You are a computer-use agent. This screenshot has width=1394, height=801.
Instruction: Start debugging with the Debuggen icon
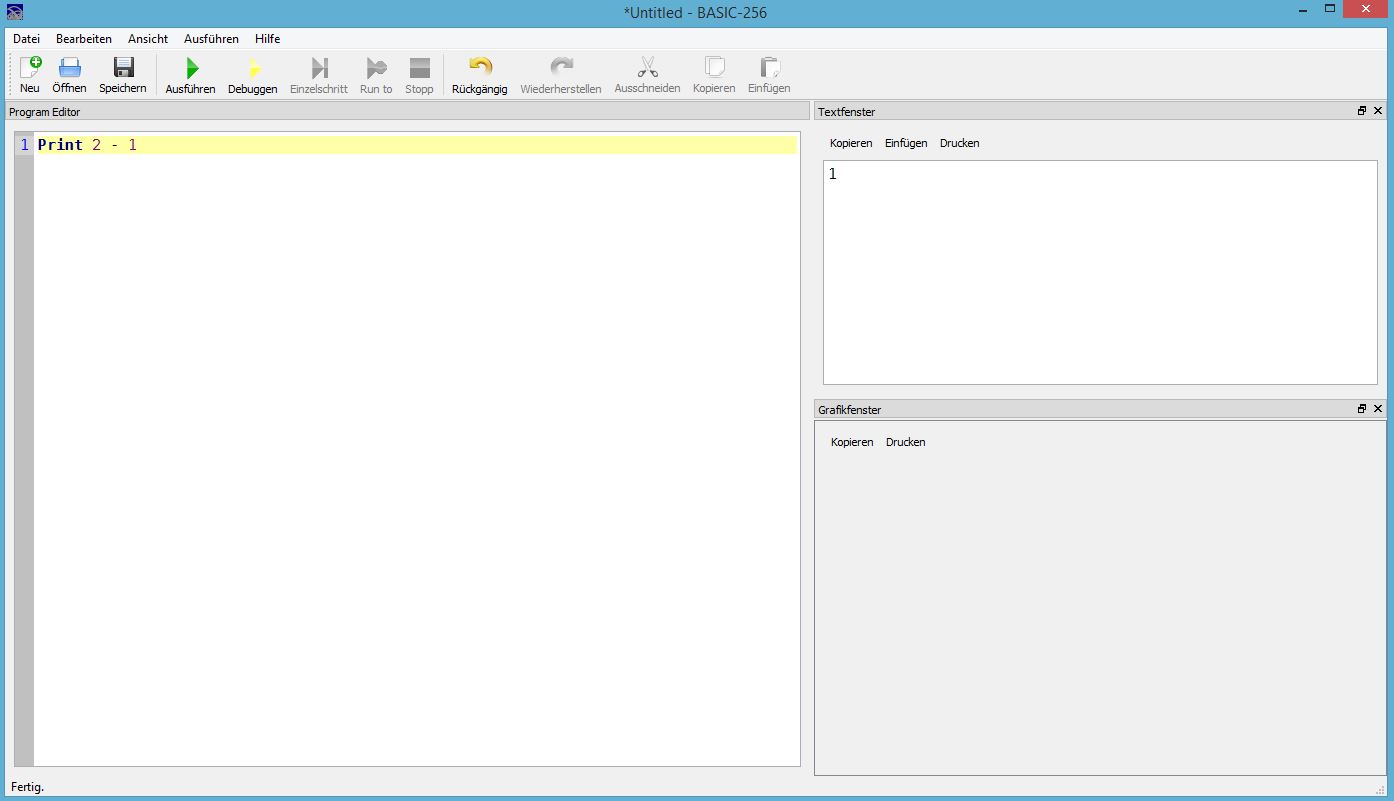pyautogui.click(x=253, y=68)
